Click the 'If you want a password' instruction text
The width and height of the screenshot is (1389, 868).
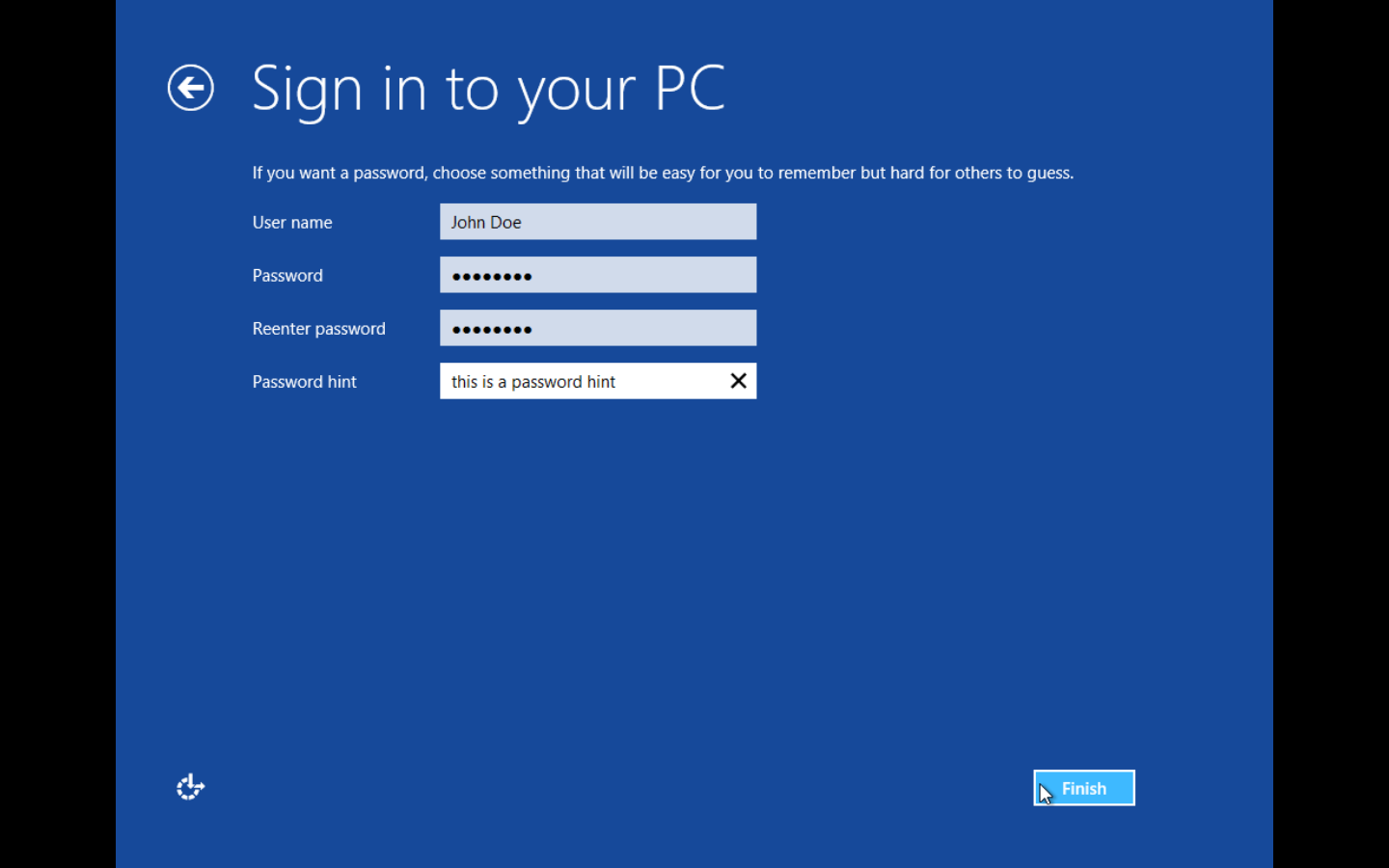tap(663, 173)
